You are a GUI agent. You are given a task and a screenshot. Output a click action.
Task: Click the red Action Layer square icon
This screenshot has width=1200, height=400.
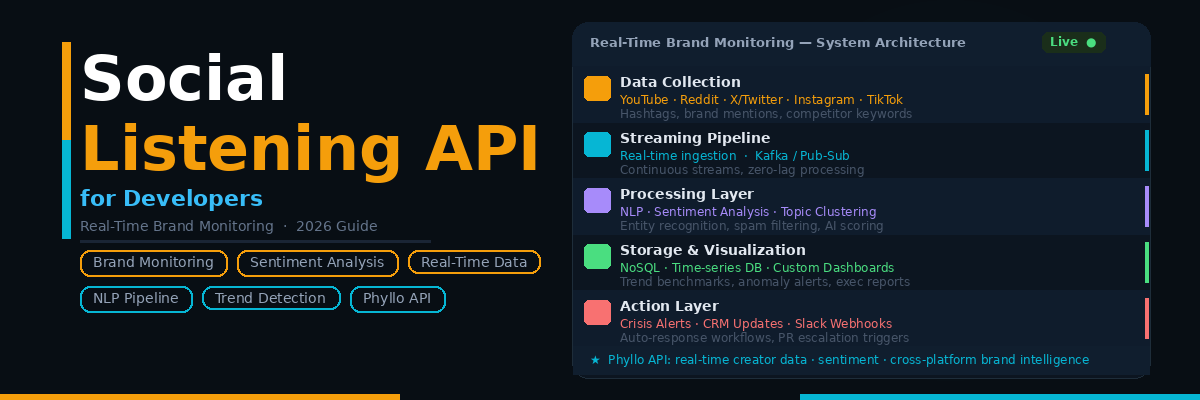pyautogui.click(x=597, y=312)
